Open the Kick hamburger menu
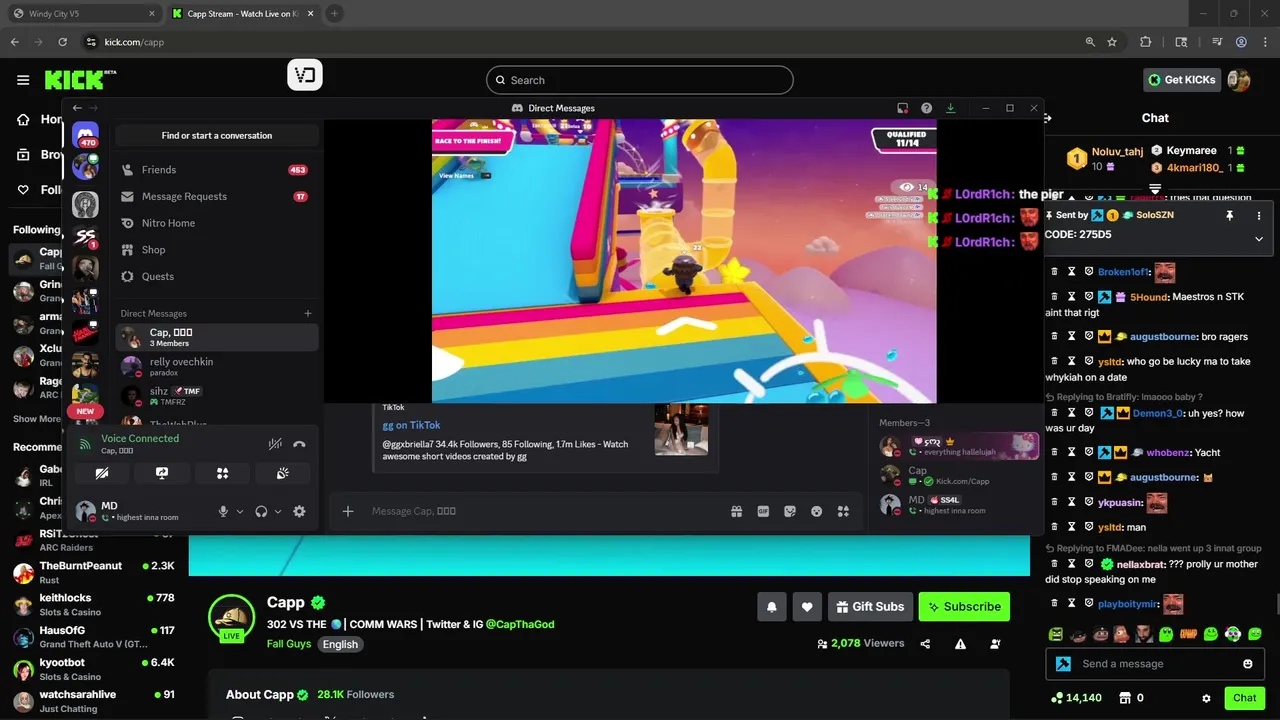 tap(23, 80)
